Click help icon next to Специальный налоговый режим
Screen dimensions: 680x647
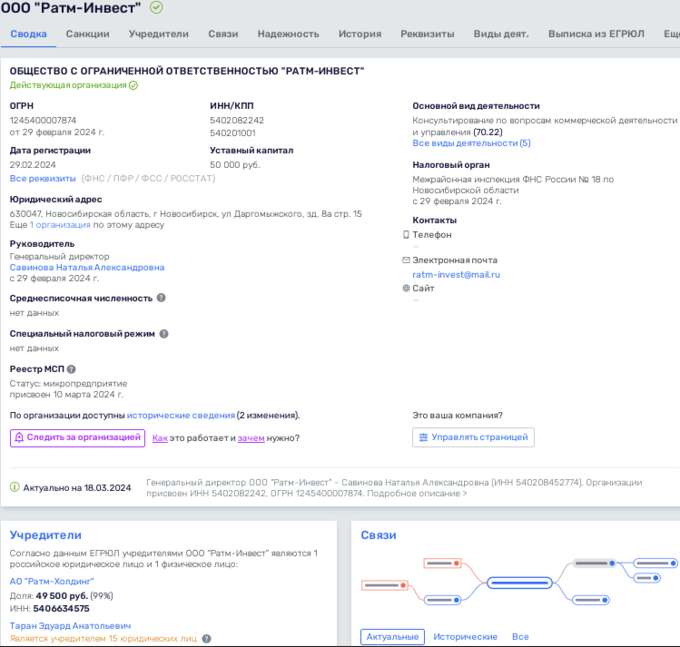tap(164, 334)
